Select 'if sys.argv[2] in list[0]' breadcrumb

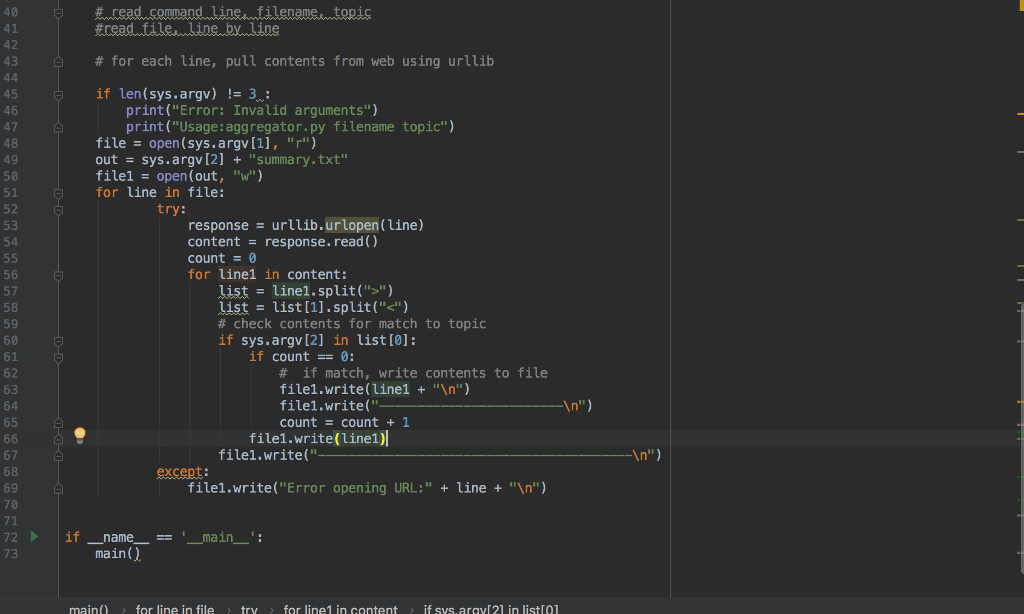coord(491,609)
